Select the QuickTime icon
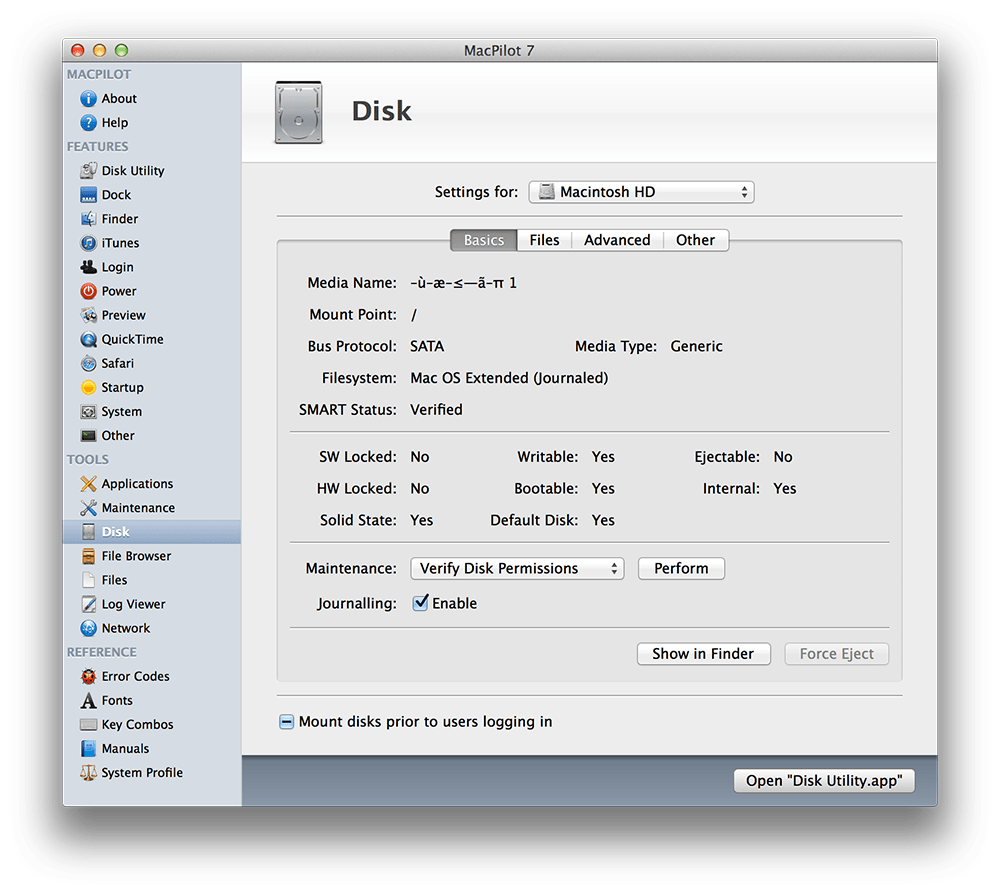1000x893 pixels. 88,339
